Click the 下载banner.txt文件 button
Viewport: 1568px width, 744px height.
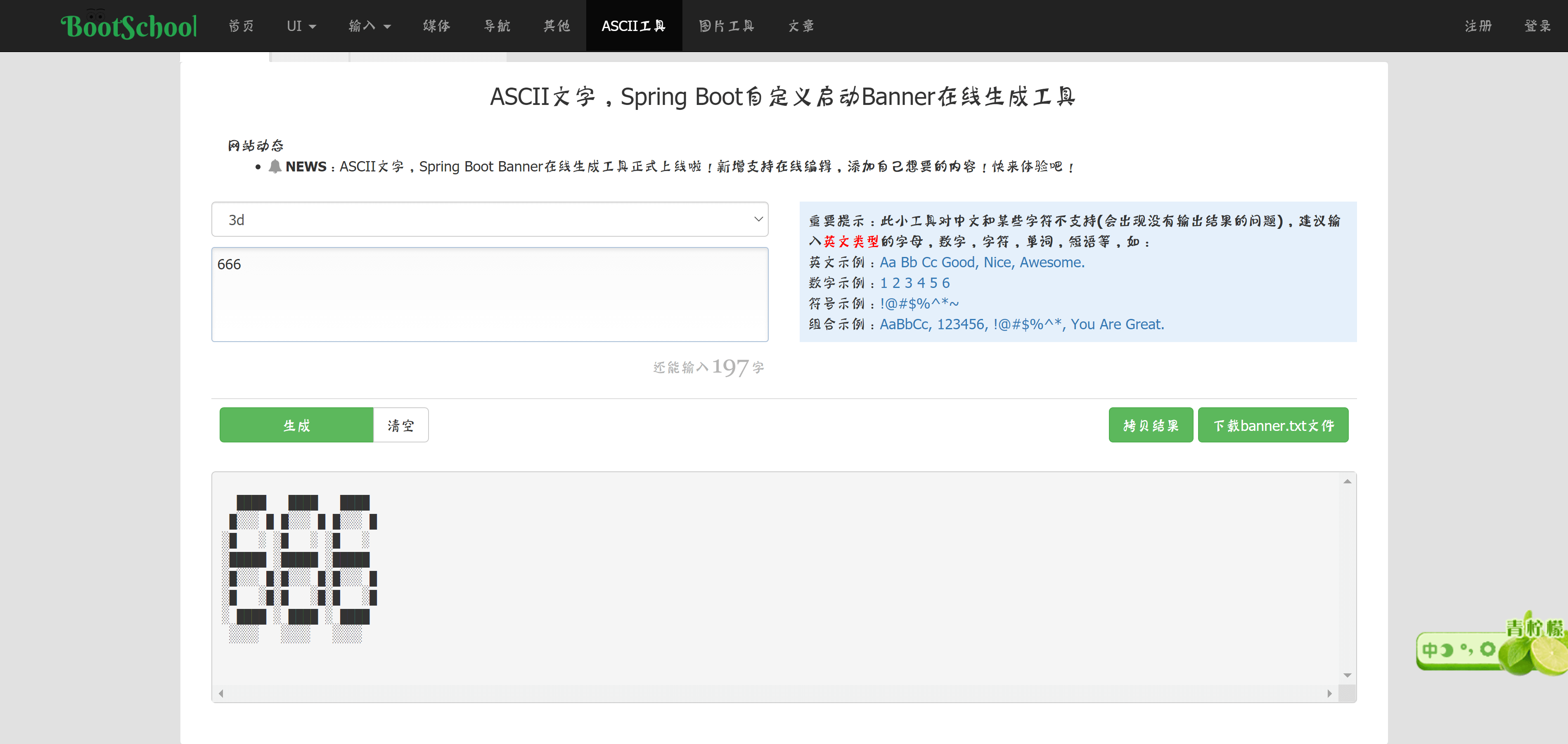(1272, 425)
